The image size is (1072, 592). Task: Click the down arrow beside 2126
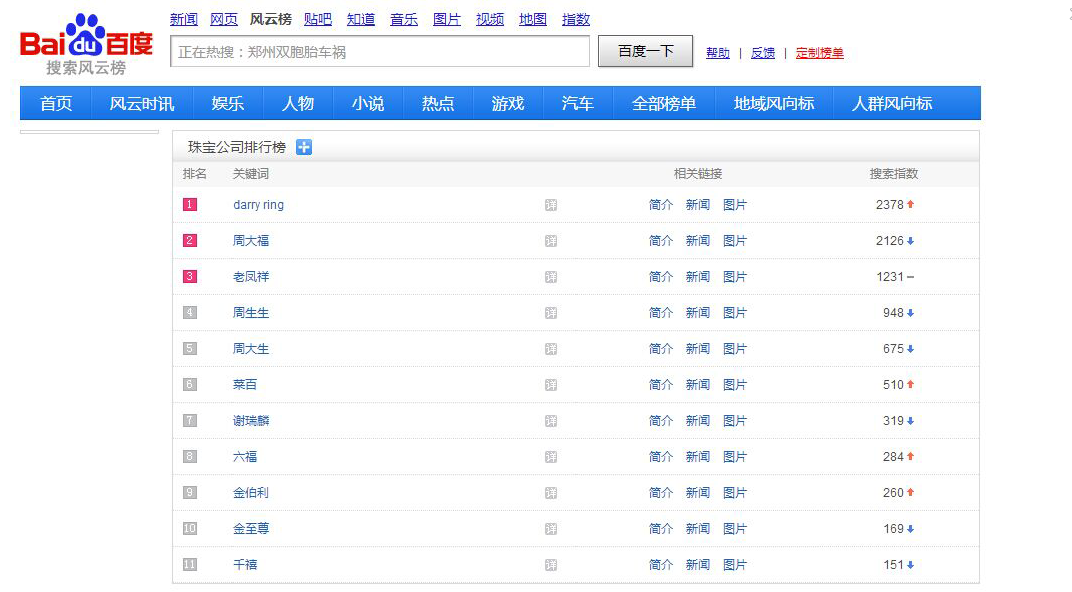pos(911,241)
